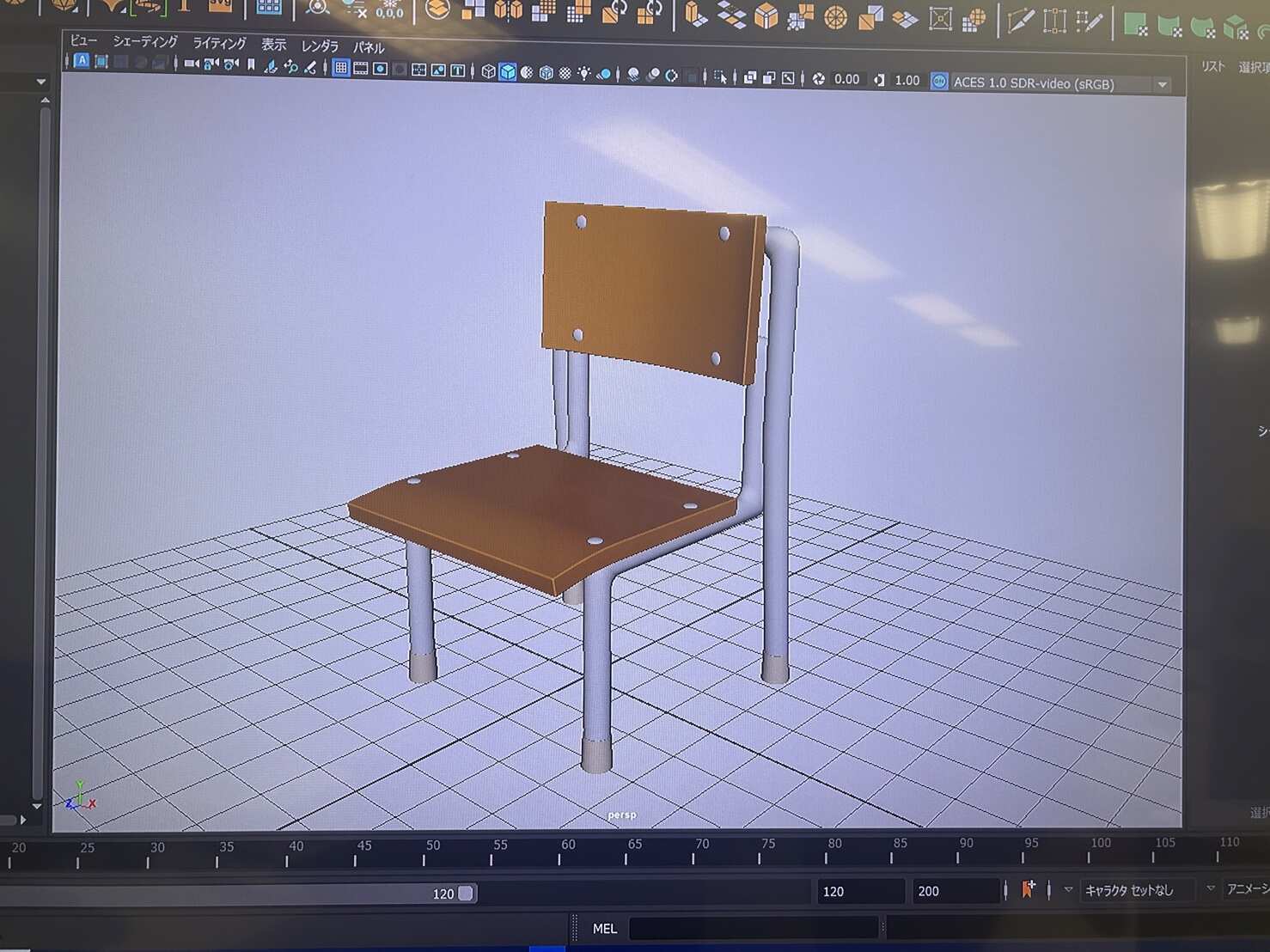
Task: Click the first green checker shelf icon
Action: (1135, 26)
